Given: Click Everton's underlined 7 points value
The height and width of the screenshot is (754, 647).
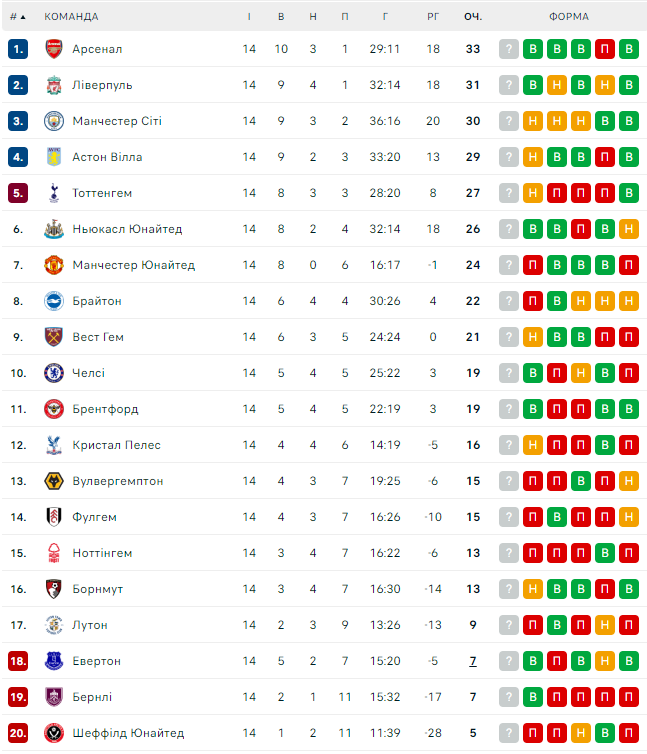Looking at the screenshot, I should pos(473,661).
